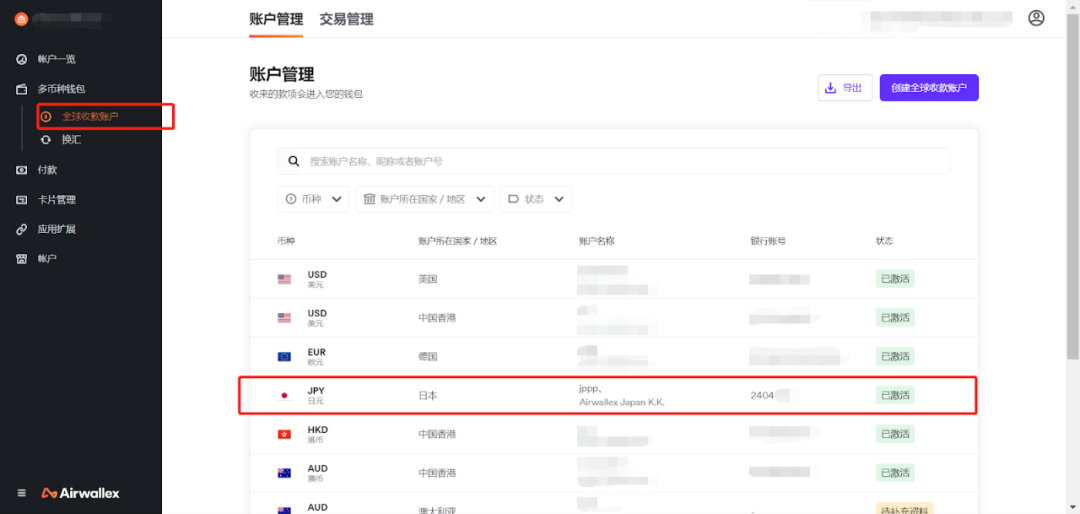The image size is (1080, 514).
Task: Select the JPY 日本 account row
Action: point(607,395)
